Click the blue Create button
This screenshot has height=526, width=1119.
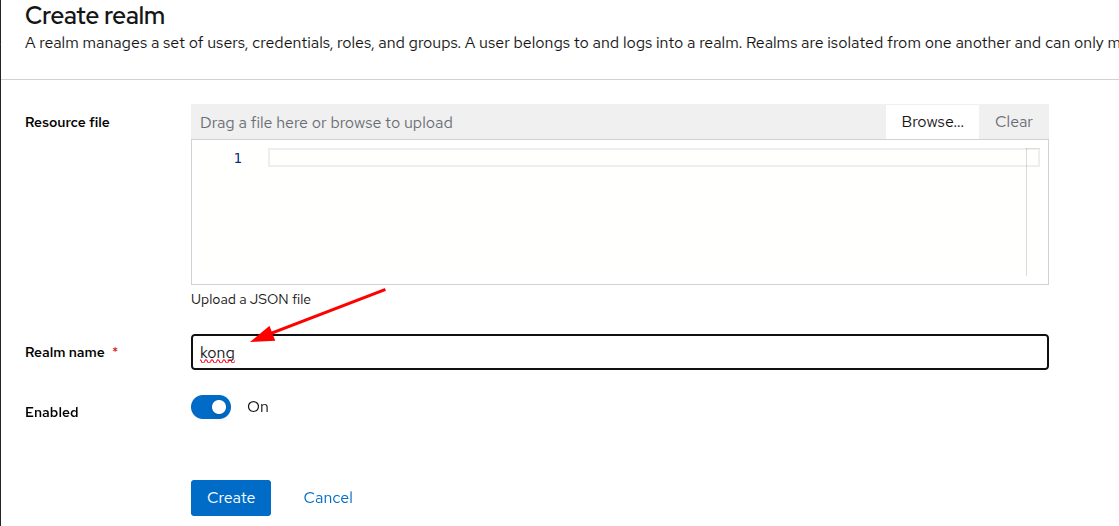pyautogui.click(x=231, y=497)
